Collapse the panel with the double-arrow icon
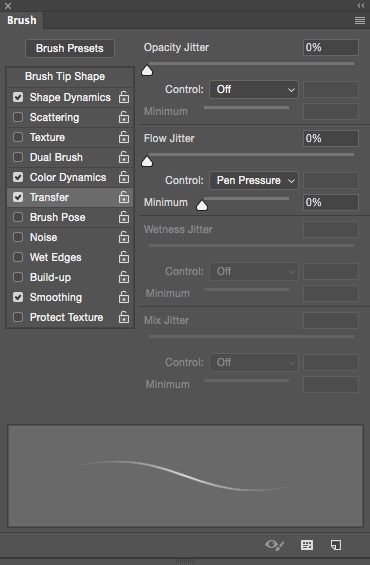 point(361,5)
